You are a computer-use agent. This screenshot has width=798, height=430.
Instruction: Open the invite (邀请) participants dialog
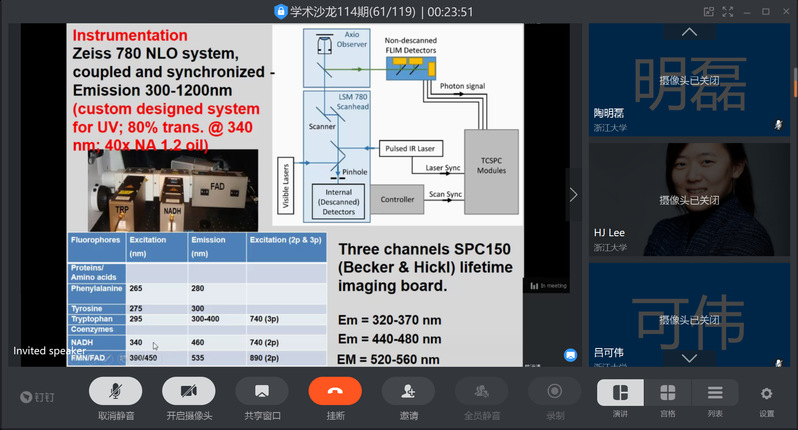point(408,392)
